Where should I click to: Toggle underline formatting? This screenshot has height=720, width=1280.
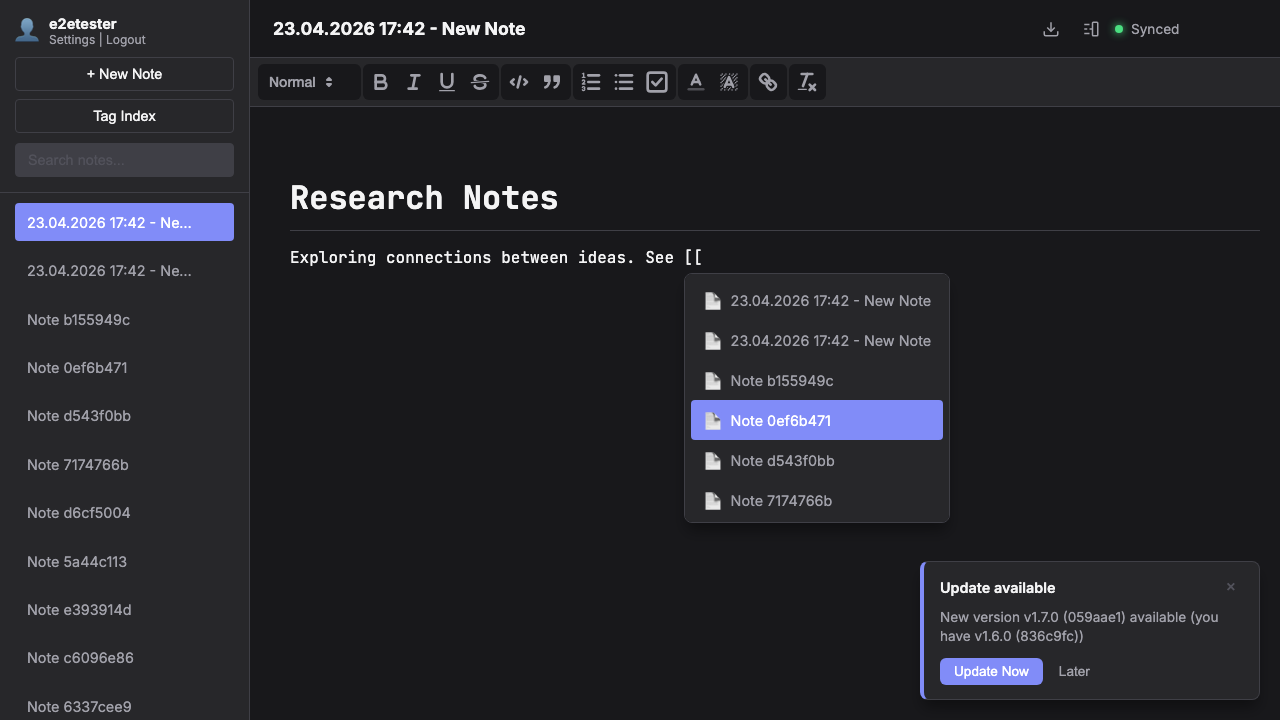447,82
